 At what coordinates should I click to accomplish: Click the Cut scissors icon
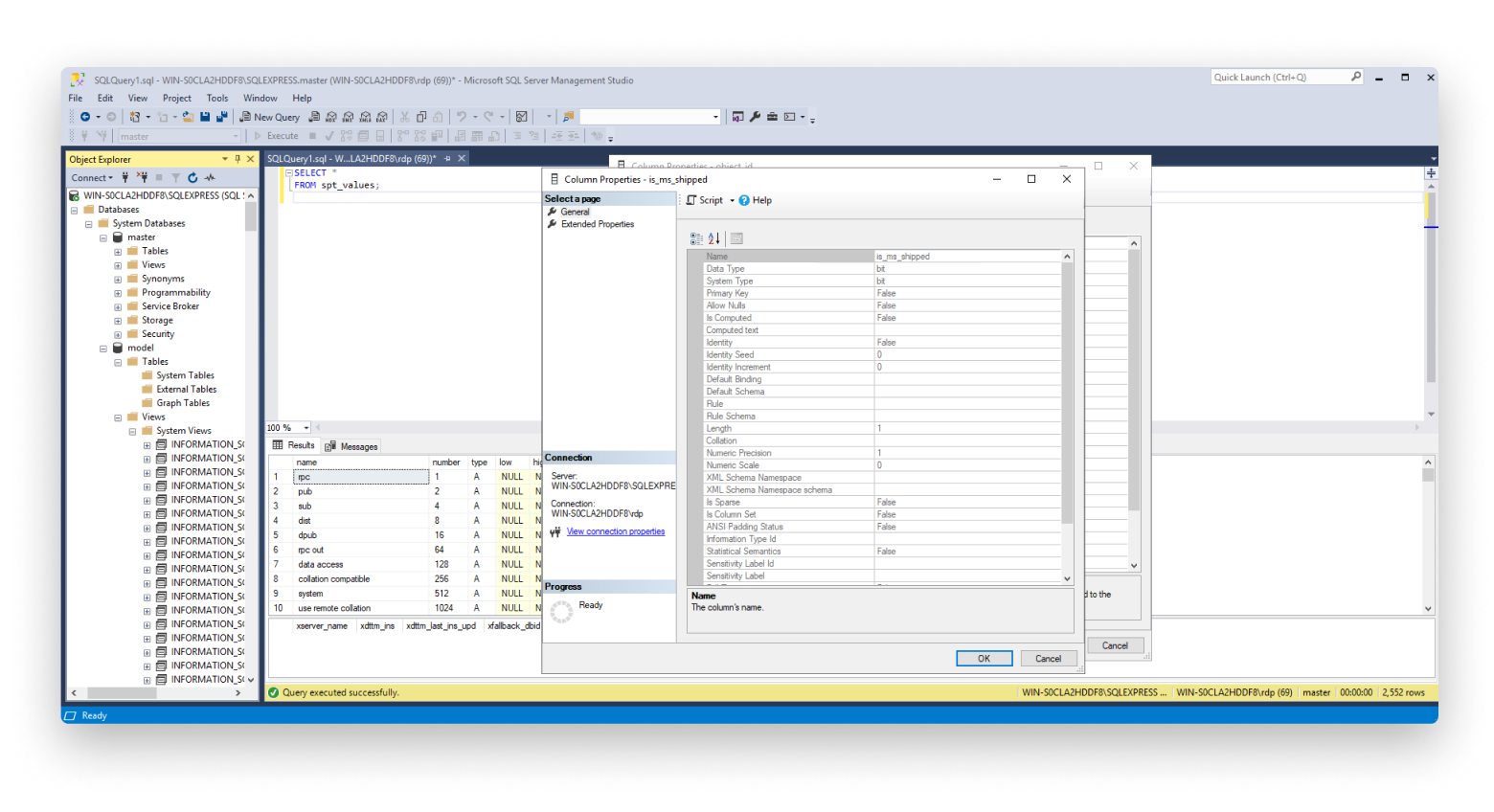(404, 117)
